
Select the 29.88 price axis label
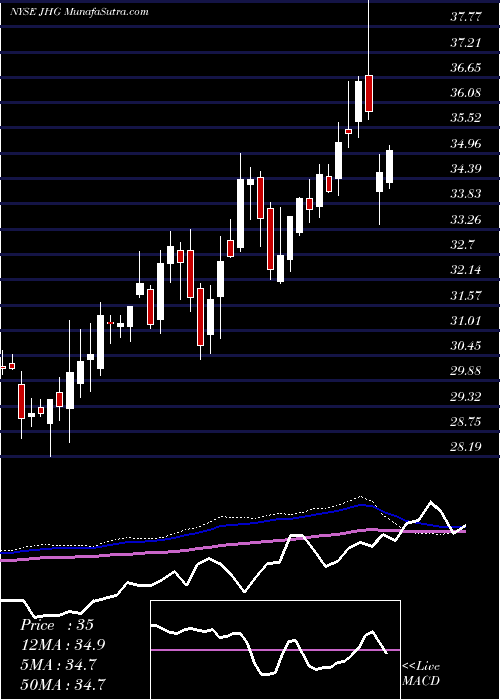(x=466, y=371)
